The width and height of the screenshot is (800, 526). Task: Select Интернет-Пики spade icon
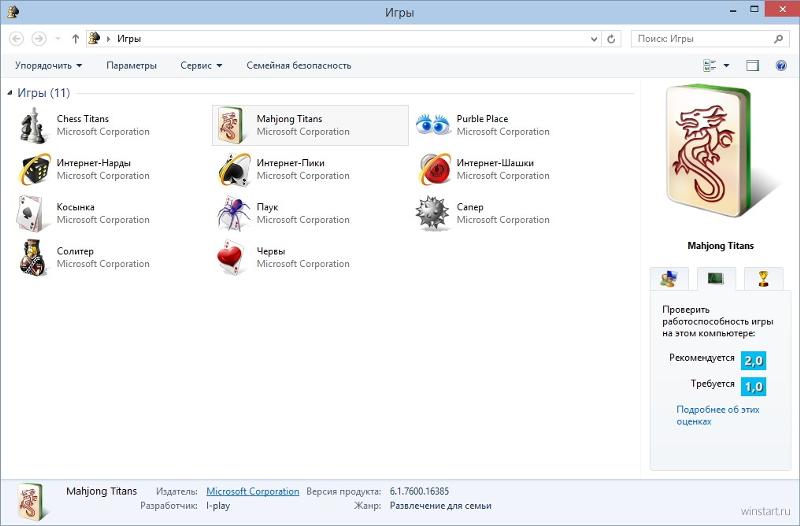234,169
